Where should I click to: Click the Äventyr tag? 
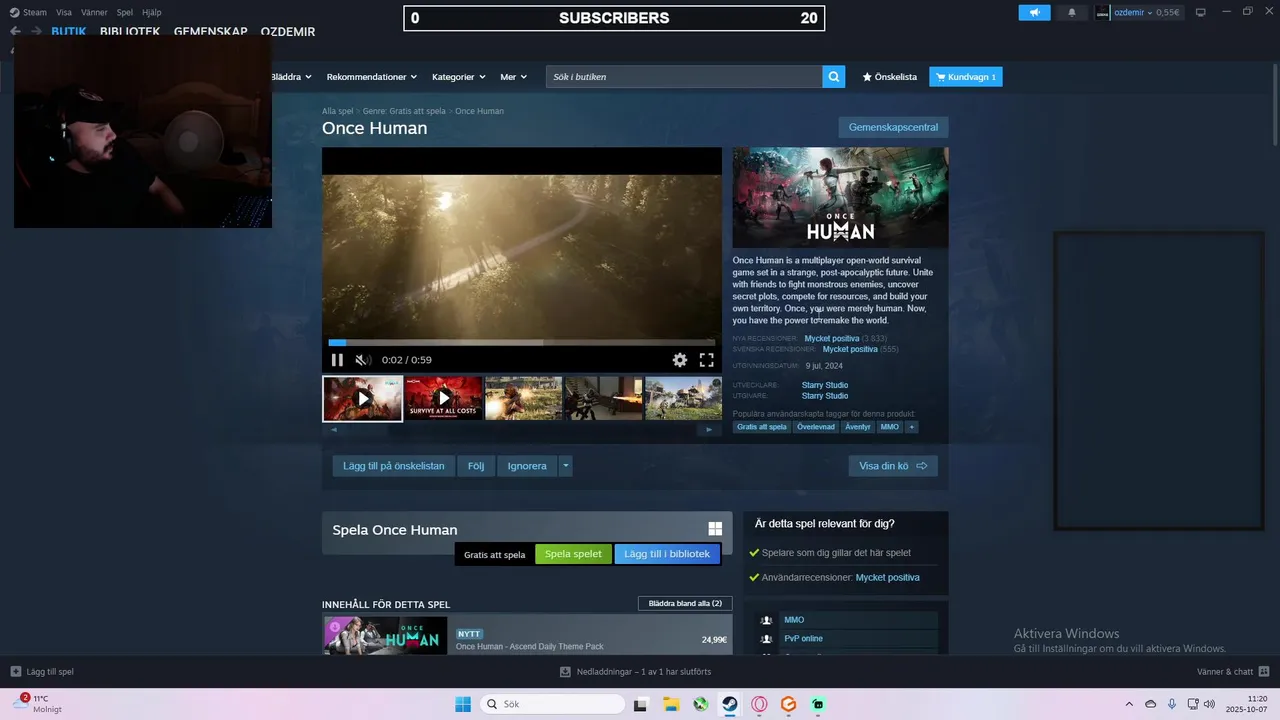(x=858, y=427)
